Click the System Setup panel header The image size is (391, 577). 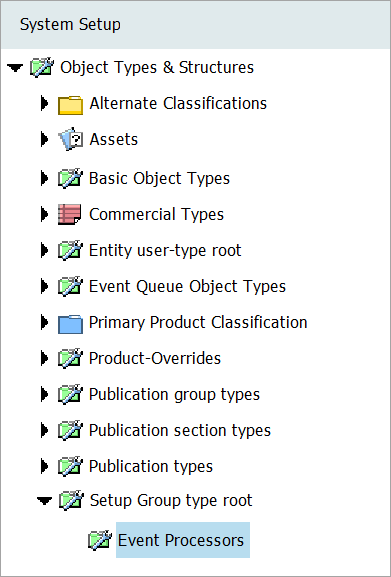tap(195, 25)
